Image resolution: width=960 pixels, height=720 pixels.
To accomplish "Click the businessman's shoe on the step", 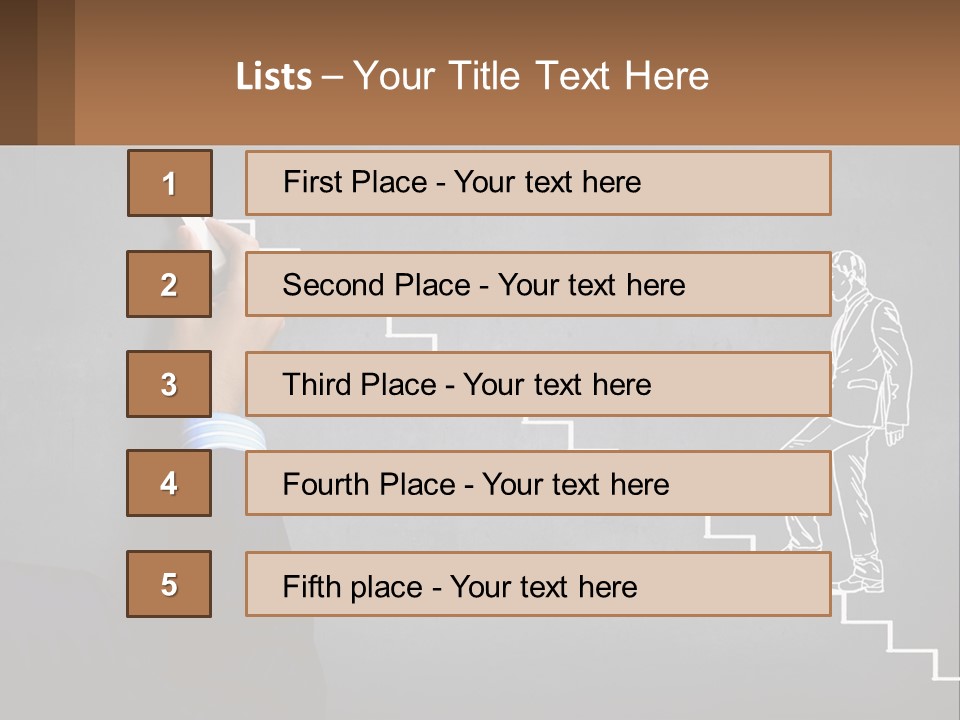I will point(860,580).
